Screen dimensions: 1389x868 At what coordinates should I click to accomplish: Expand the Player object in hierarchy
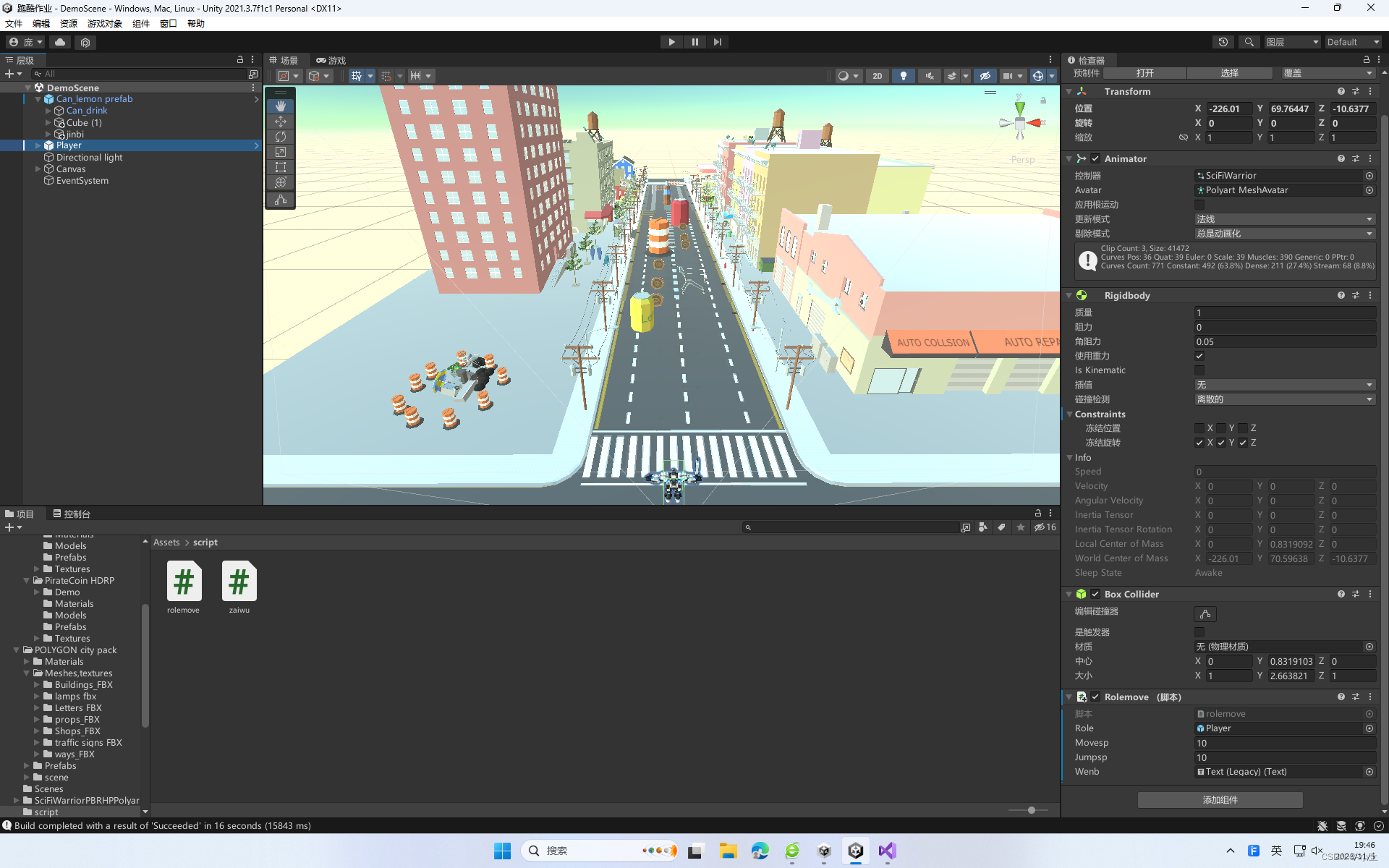[x=38, y=145]
